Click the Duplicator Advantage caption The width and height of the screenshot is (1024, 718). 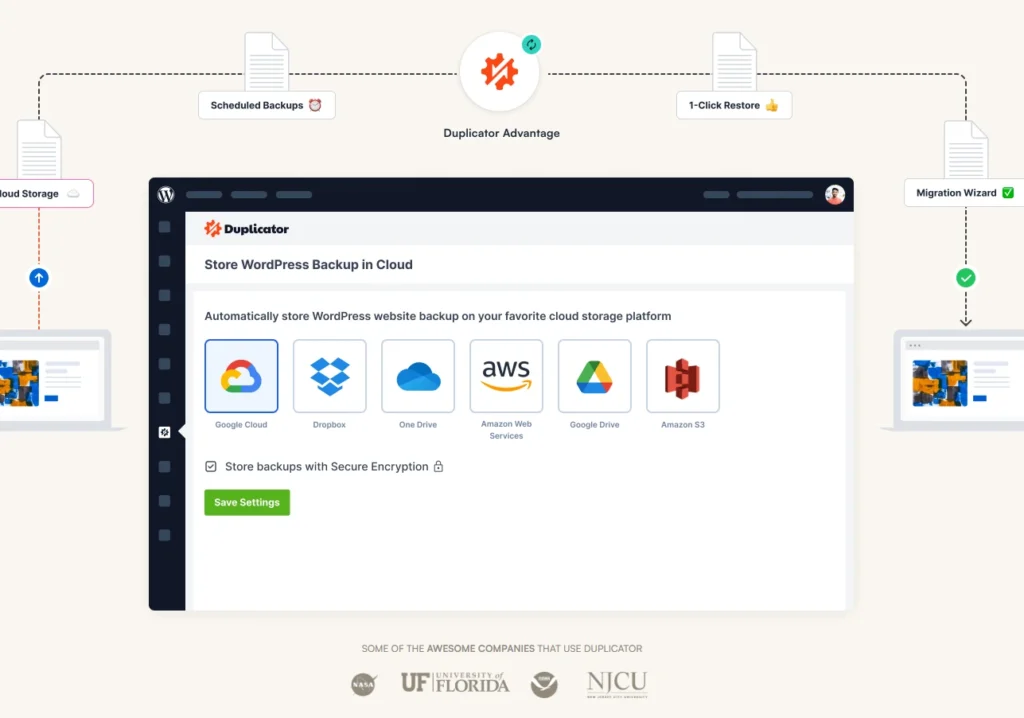502,133
